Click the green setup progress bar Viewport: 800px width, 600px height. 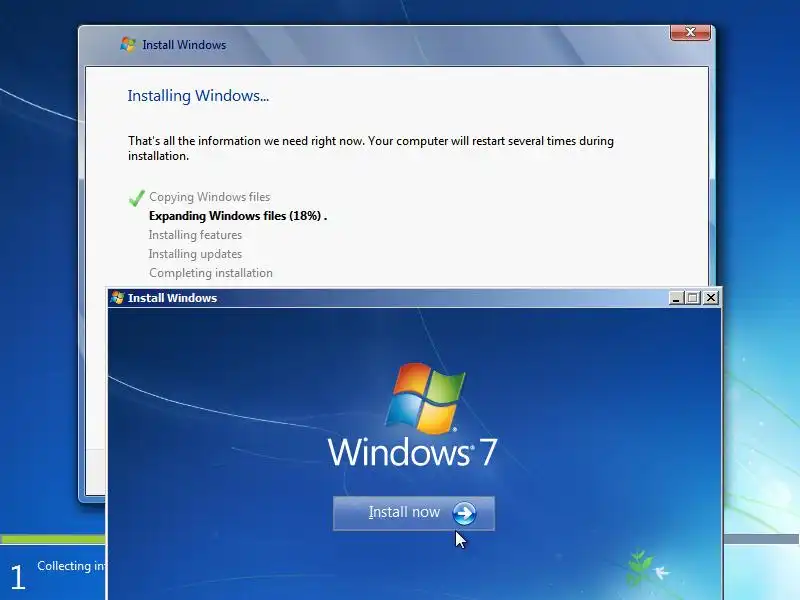tap(53, 539)
